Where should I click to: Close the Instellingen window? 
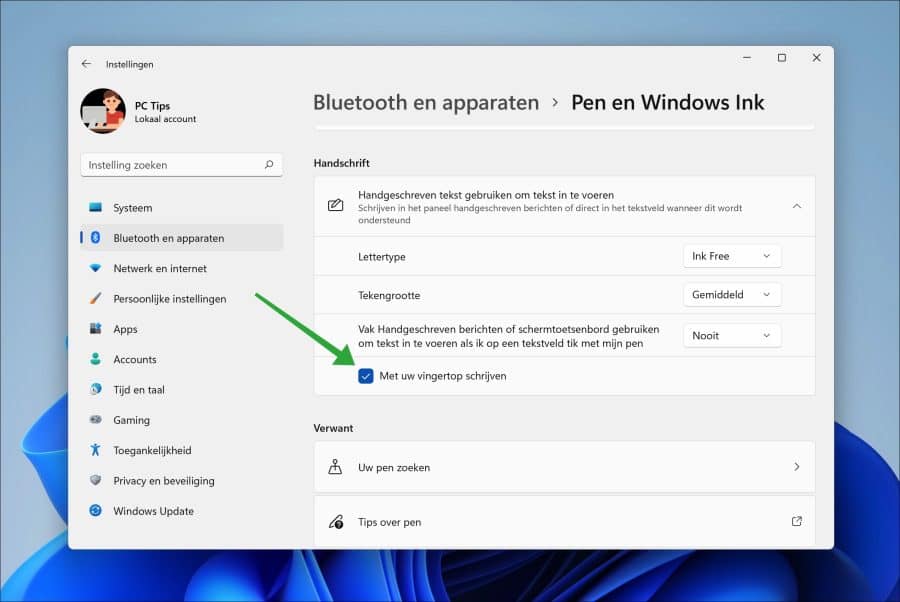(x=816, y=57)
